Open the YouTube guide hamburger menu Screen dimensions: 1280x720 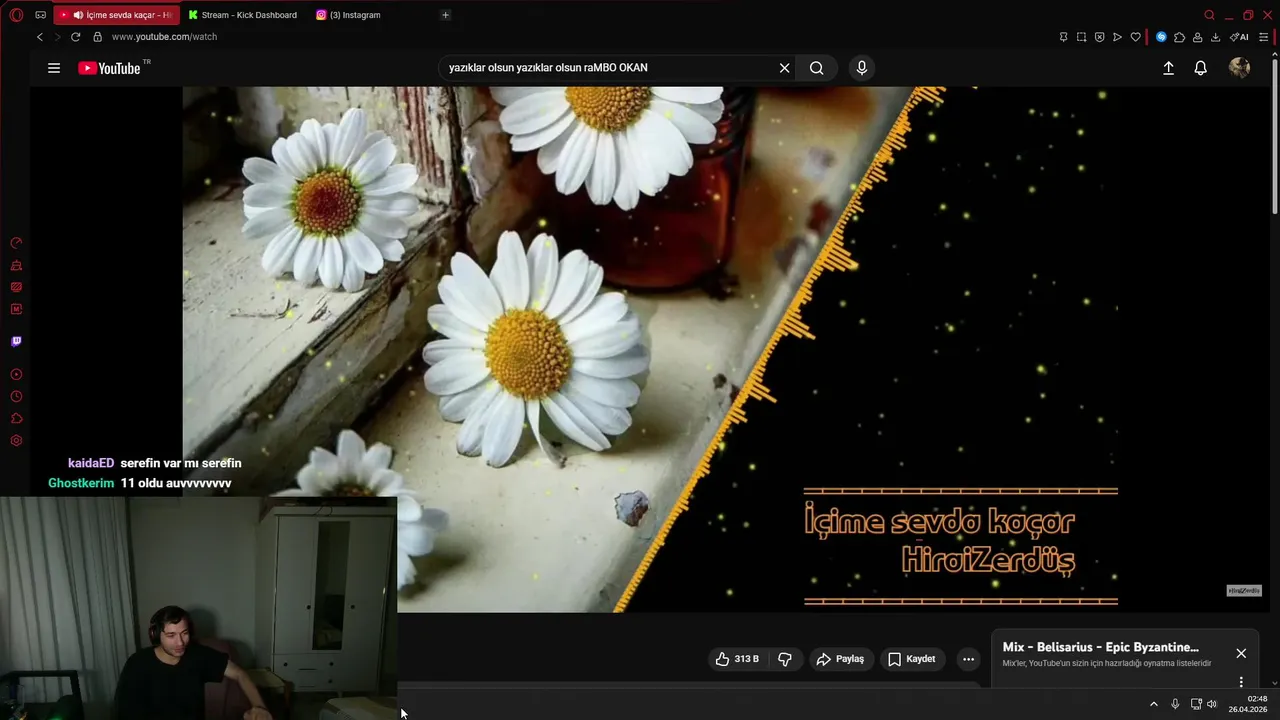(54, 68)
